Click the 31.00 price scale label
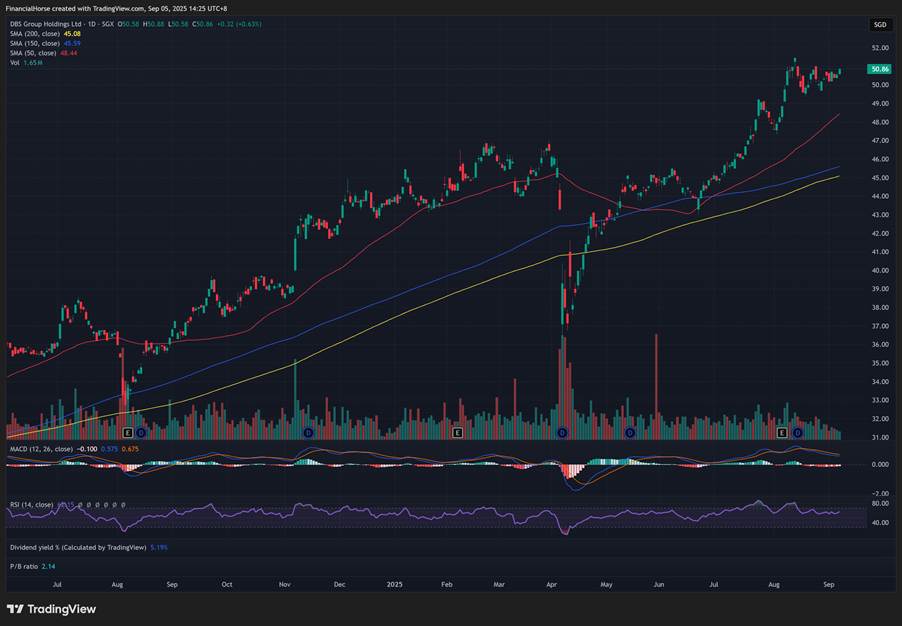 tap(880, 437)
